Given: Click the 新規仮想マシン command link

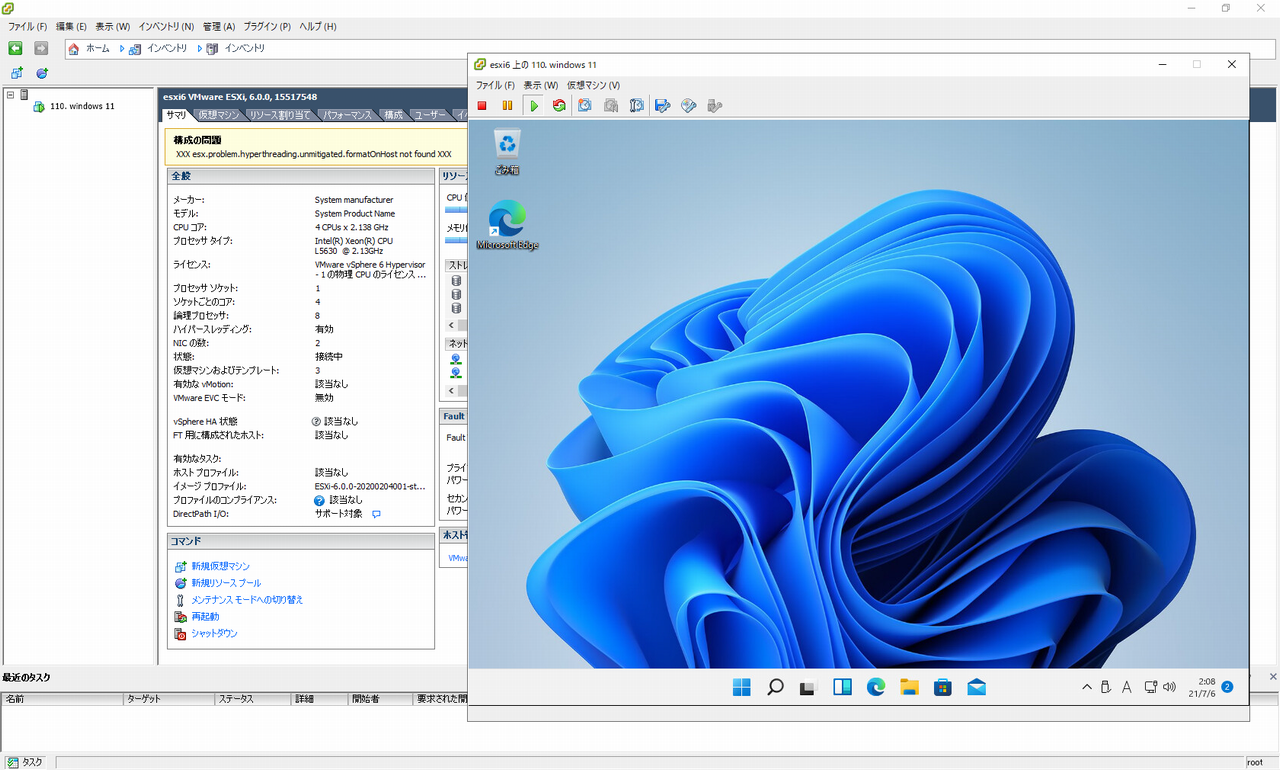Looking at the screenshot, I should click(x=220, y=566).
